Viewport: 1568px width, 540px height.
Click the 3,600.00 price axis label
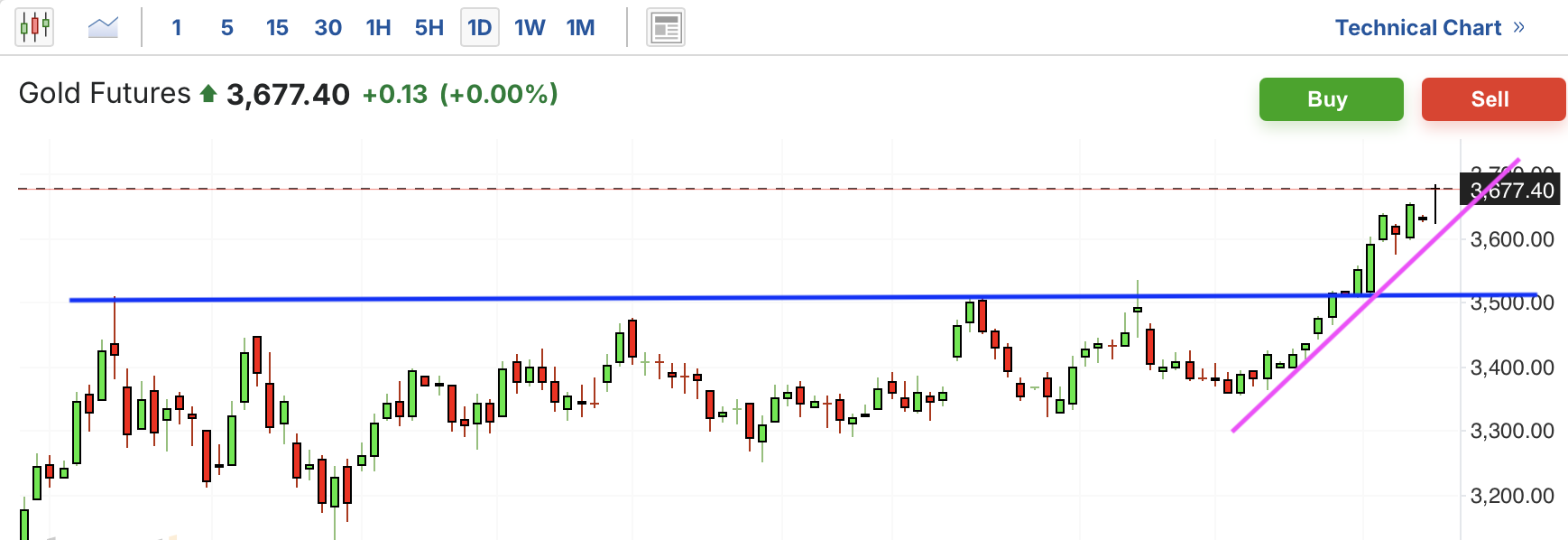click(1512, 239)
